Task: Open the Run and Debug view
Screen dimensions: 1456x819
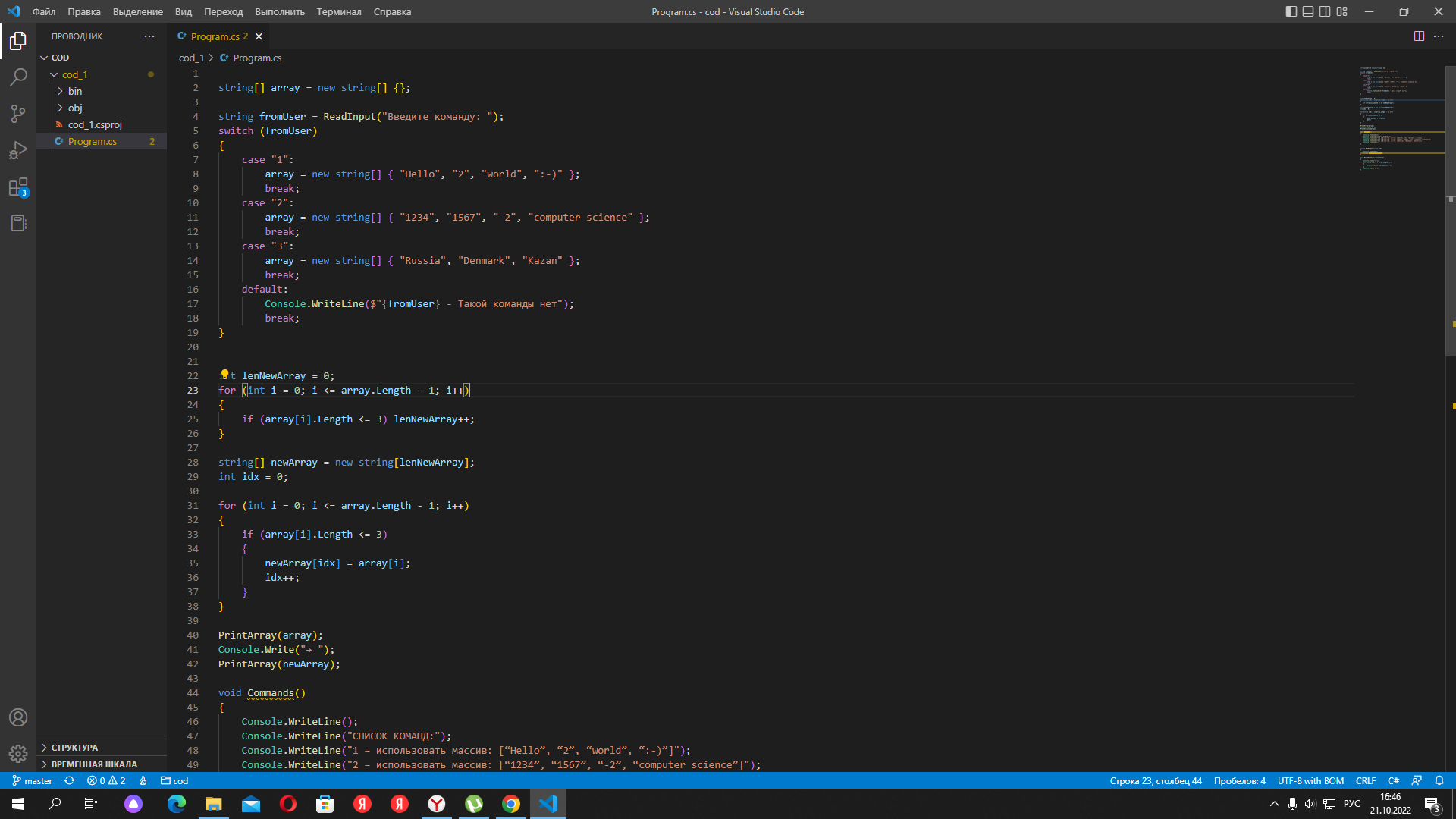Action: [18, 149]
